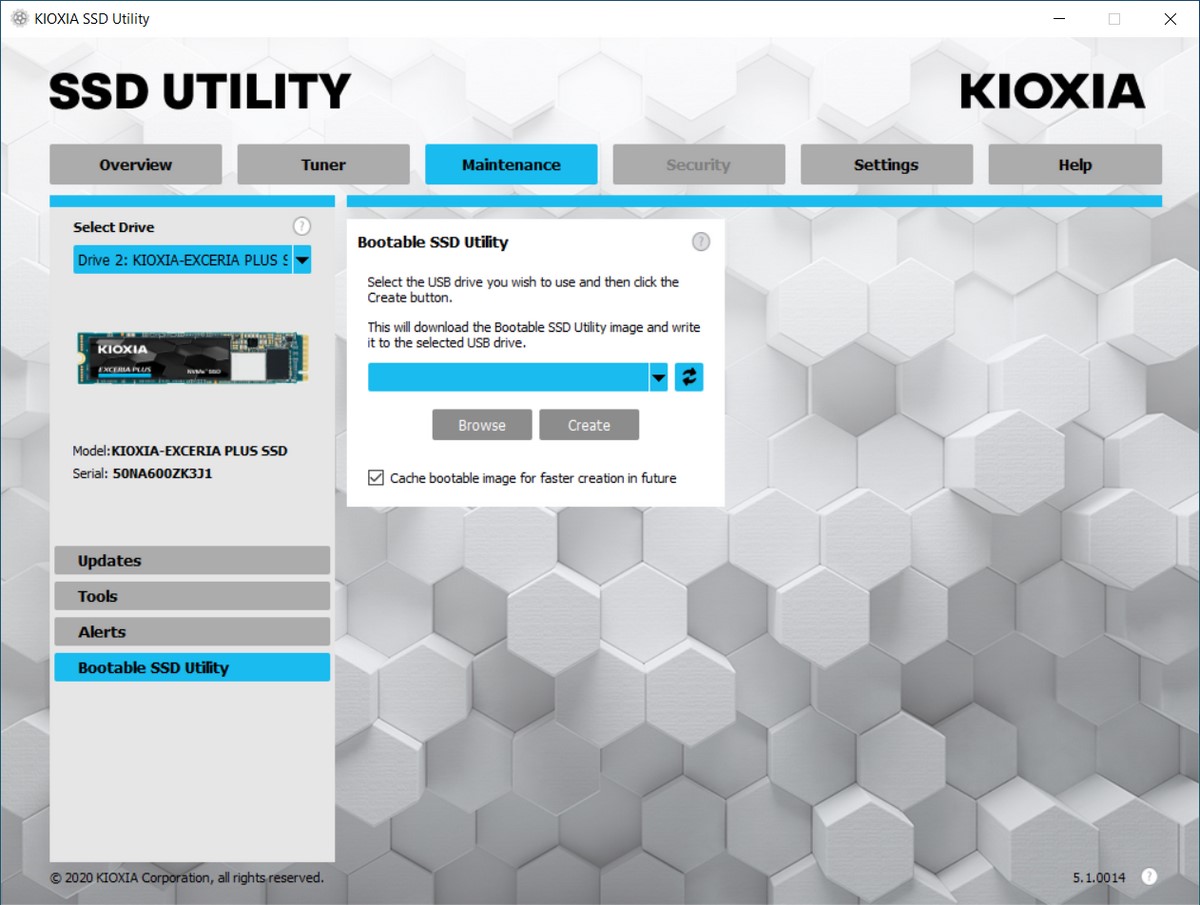Click the version number 5.1.0014
The width and height of the screenshot is (1200, 905).
(1099, 878)
